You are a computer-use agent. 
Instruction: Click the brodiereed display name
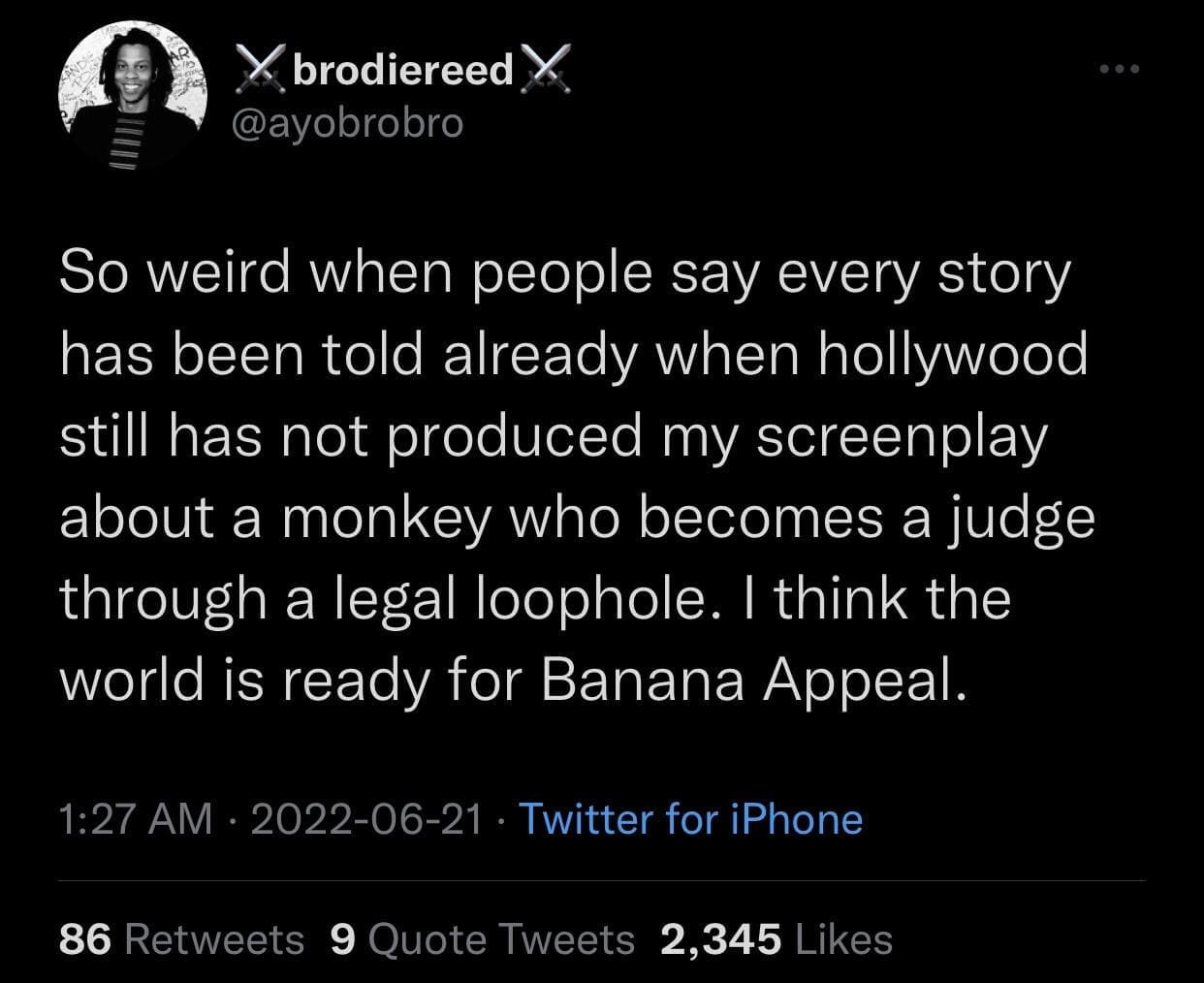(401, 72)
